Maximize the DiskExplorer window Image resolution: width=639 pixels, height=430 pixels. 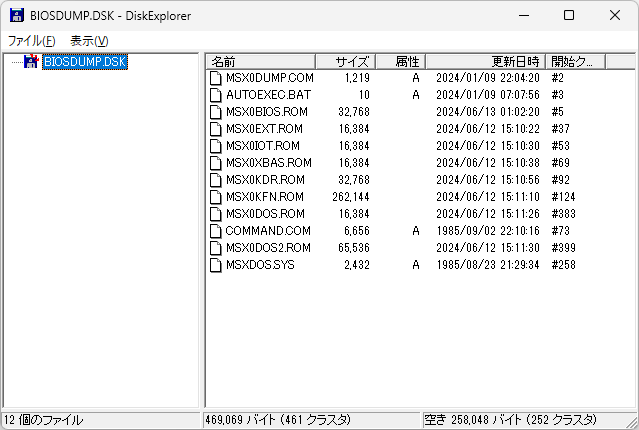[x=569, y=15]
